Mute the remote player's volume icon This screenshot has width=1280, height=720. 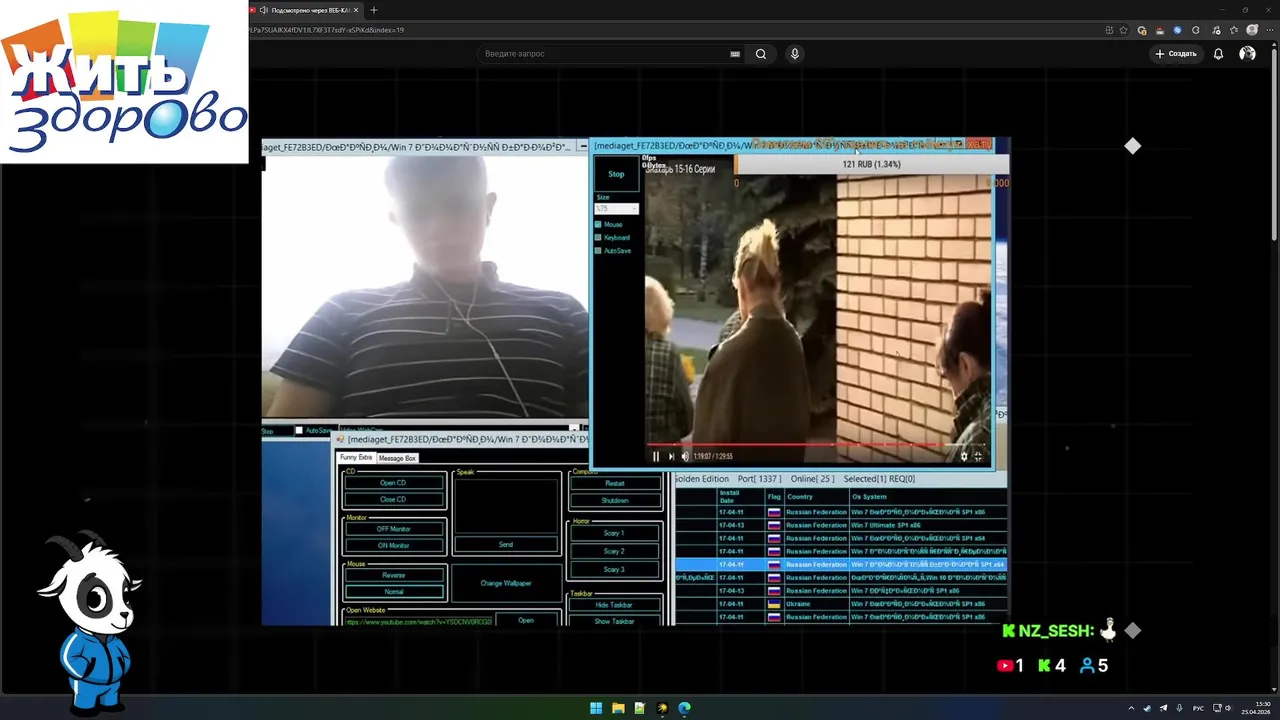pos(685,456)
